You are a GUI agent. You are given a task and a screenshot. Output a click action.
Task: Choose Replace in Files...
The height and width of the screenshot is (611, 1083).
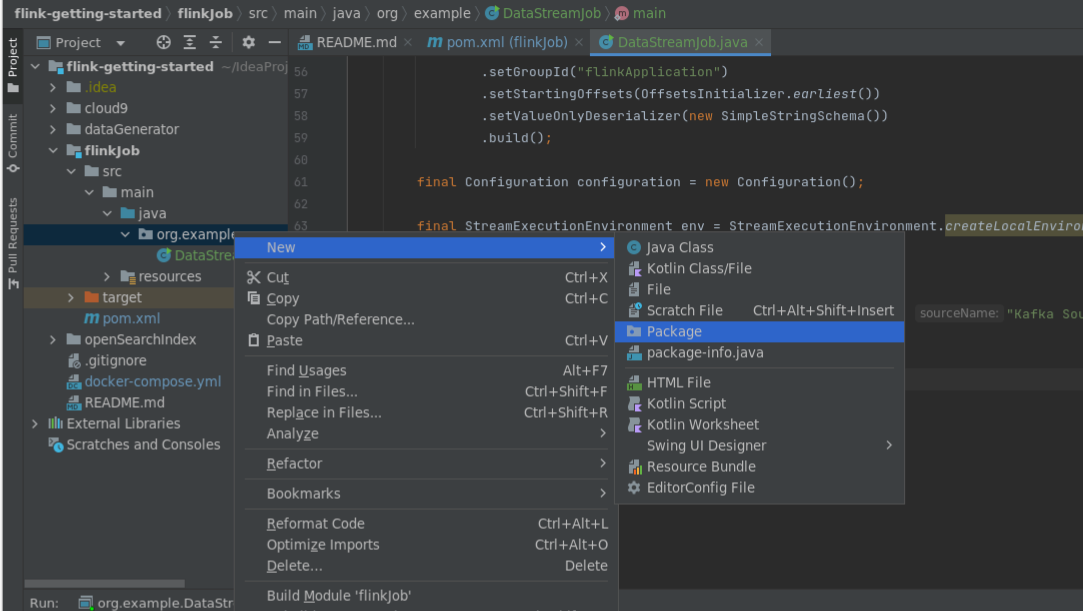tap(425, 413)
